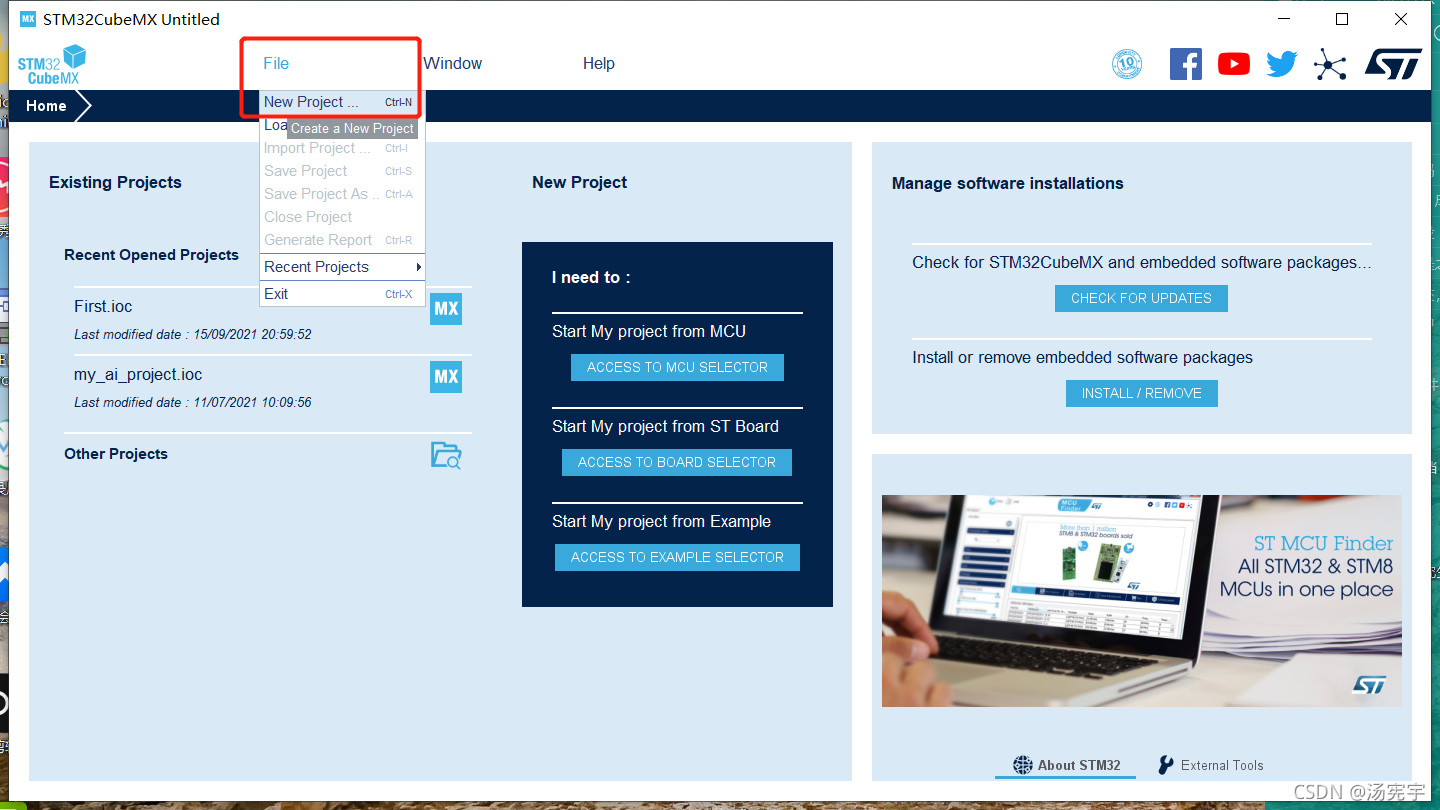This screenshot has height=810, width=1440.
Task: Click 'Start My project from Example' text
Action: tap(661, 521)
